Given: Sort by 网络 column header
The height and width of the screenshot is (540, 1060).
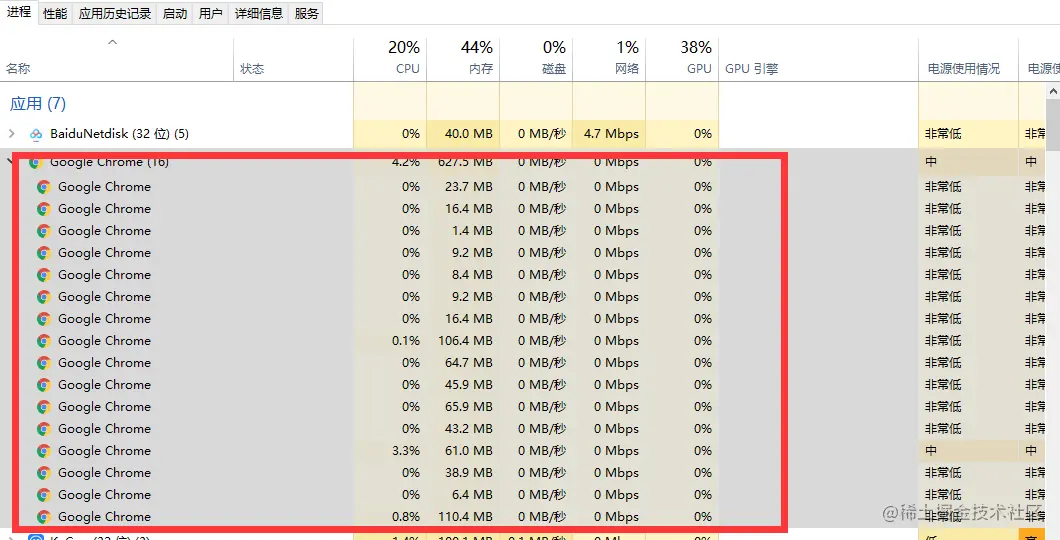Looking at the screenshot, I should 609,59.
